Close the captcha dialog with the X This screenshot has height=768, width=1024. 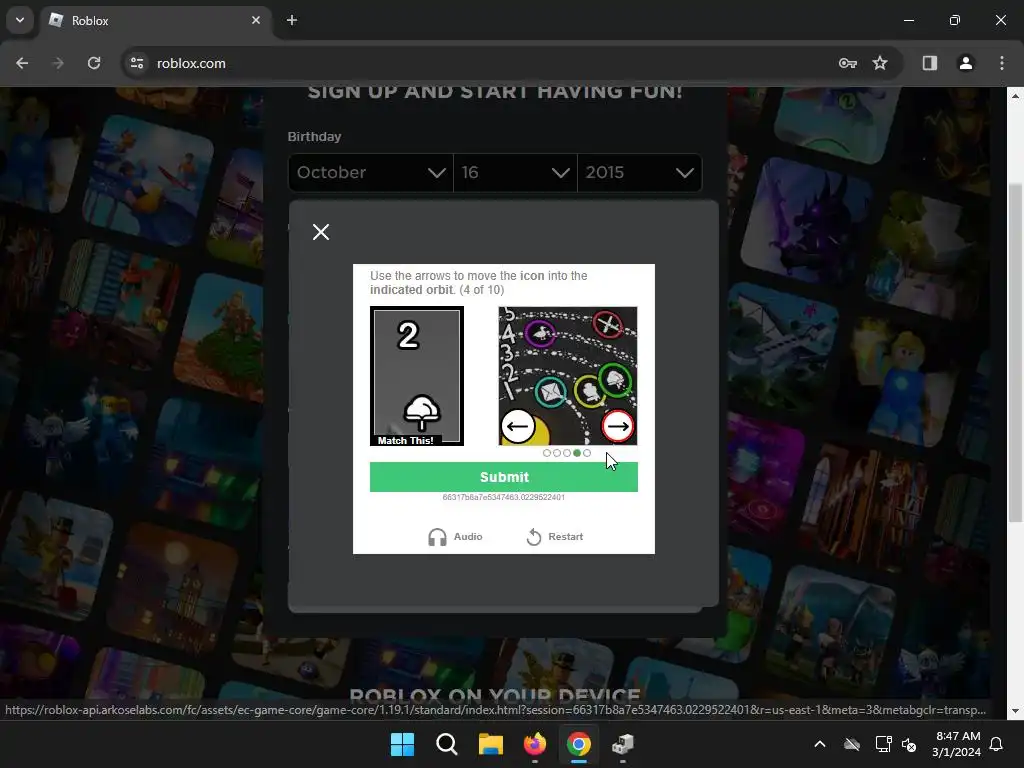321,232
